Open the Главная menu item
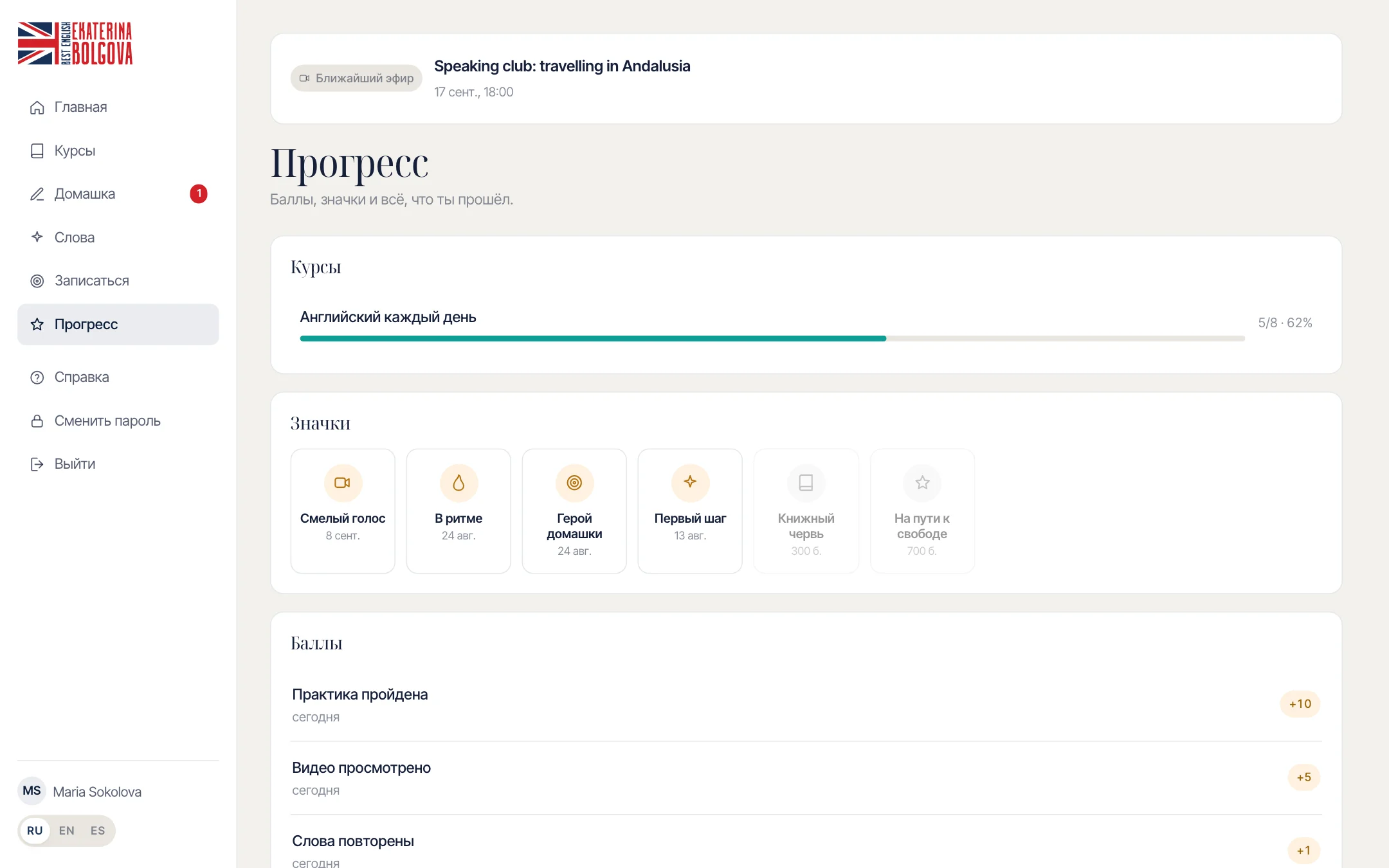Screen dimensions: 1389x868 click(118, 107)
